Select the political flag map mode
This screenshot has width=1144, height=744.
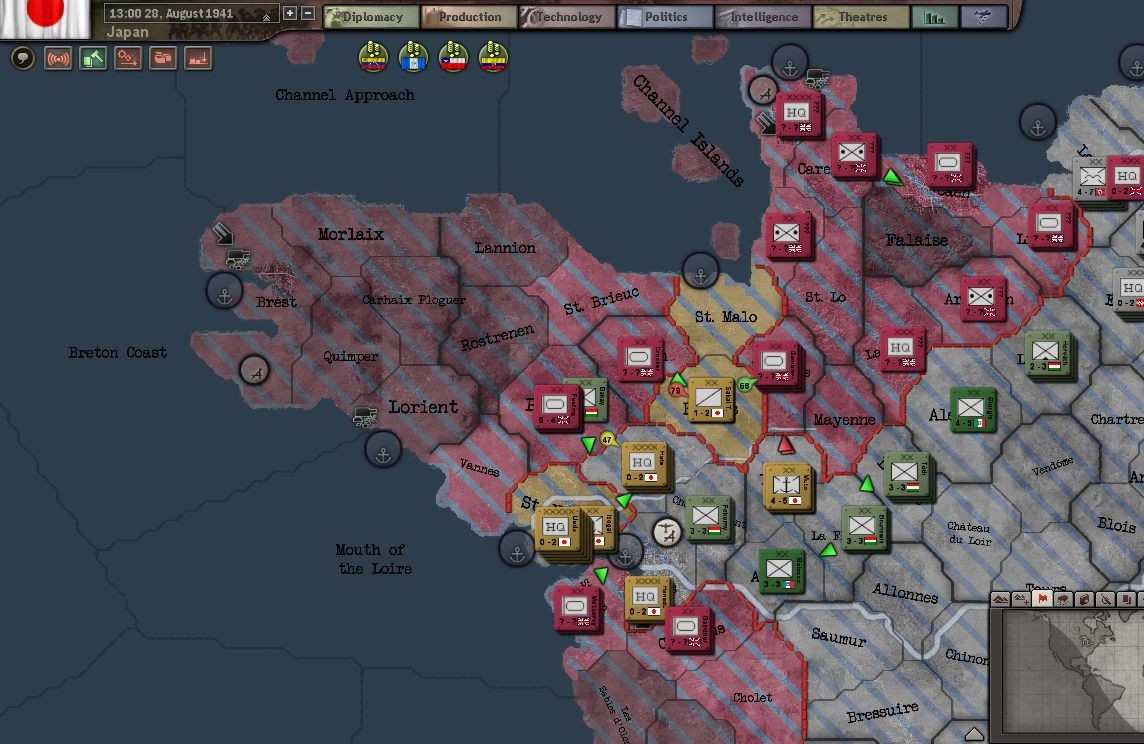click(x=1043, y=599)
